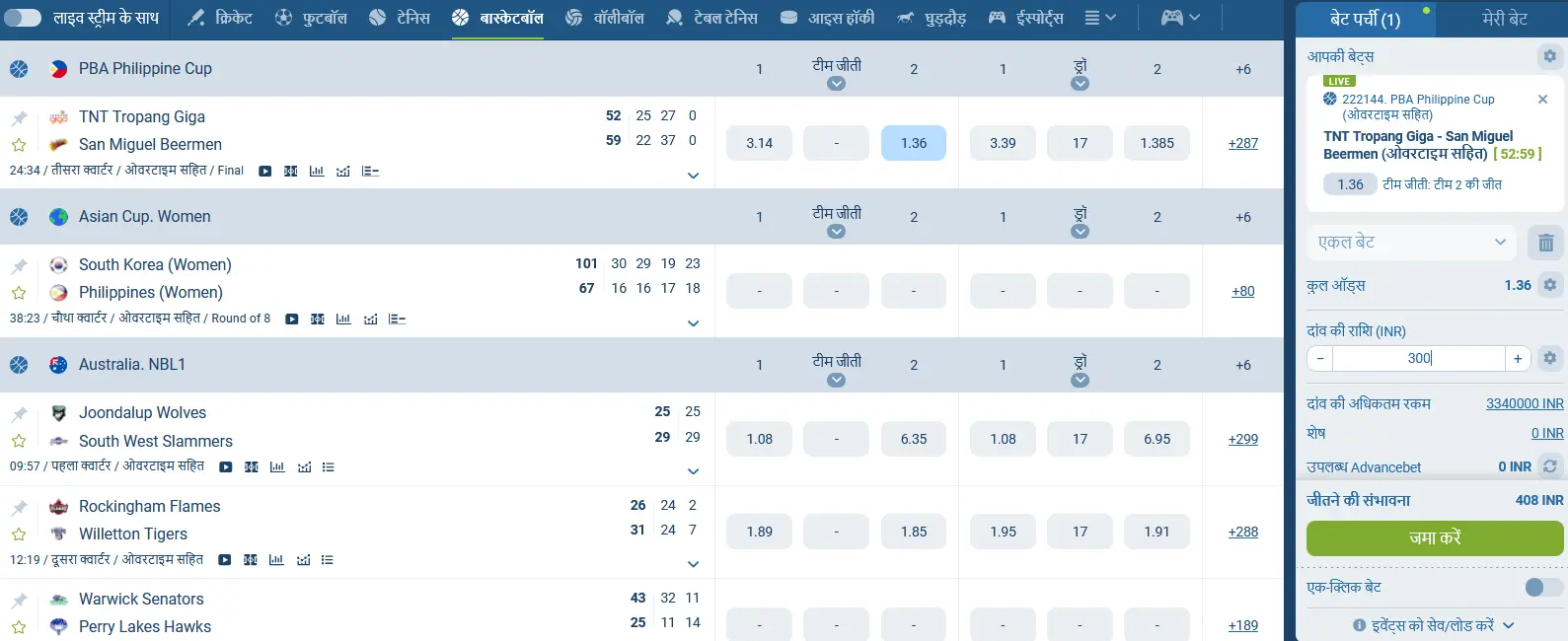Pin the South Korea (Women) match
Viewport: 1568px width, 641px height.
click(x=19, y=266)
